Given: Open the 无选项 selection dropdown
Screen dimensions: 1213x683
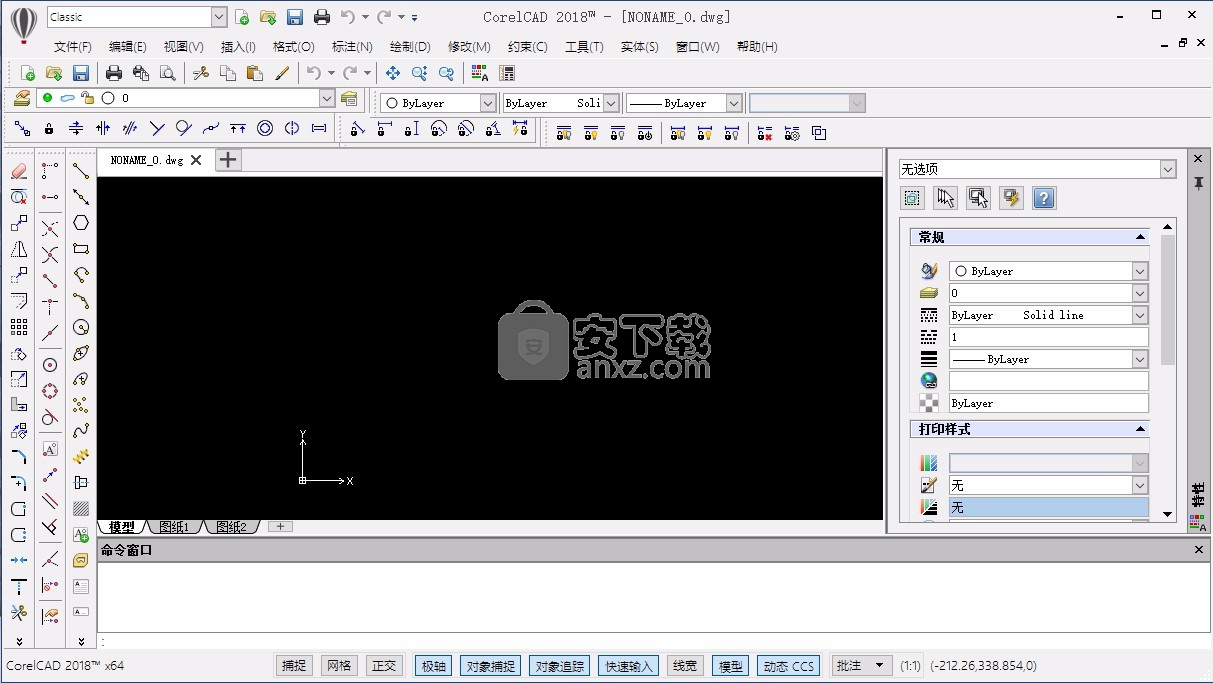Looking at the screenshot, I should click(1168, 169).
